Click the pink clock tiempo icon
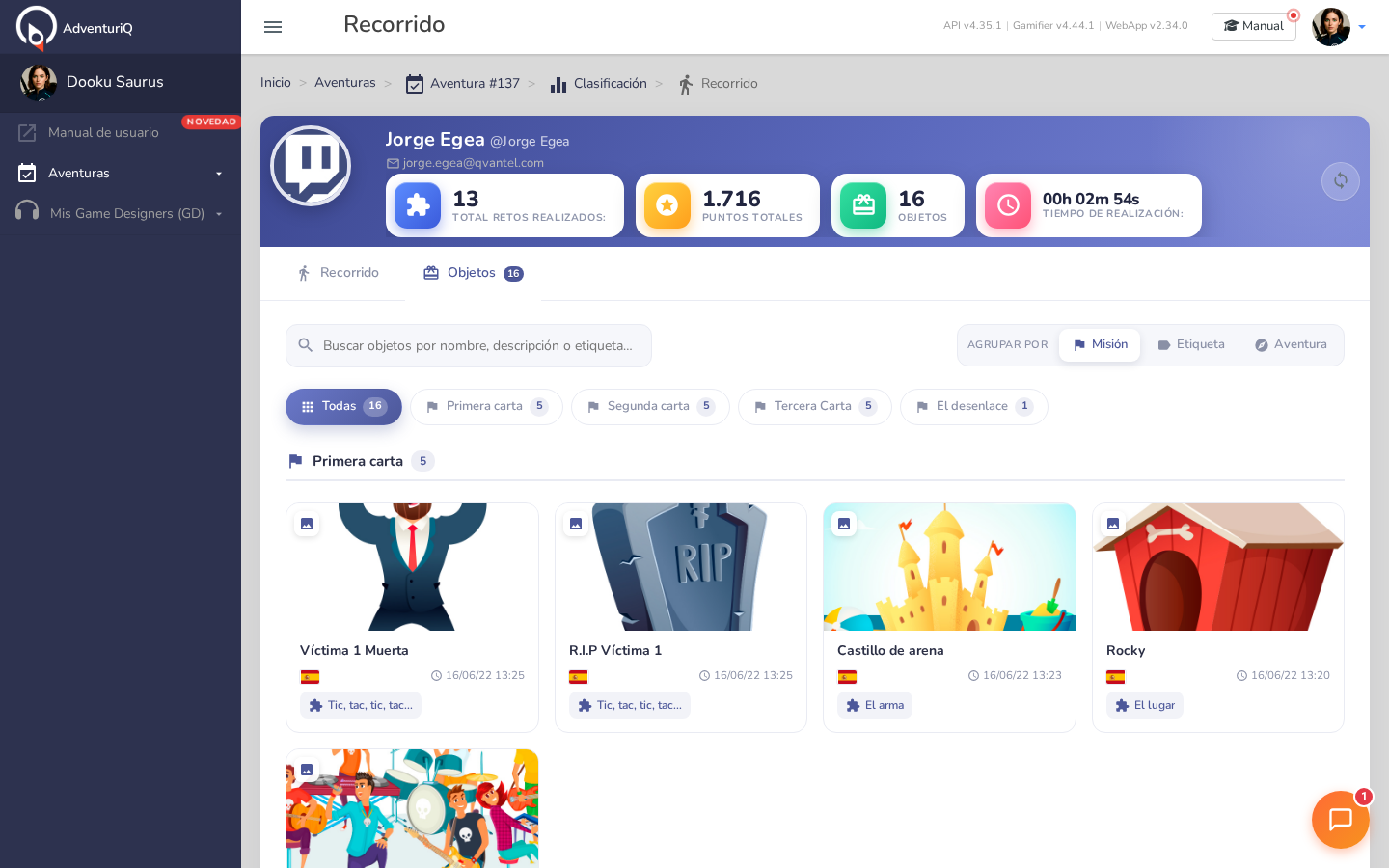 click(x=1008, y=205)
